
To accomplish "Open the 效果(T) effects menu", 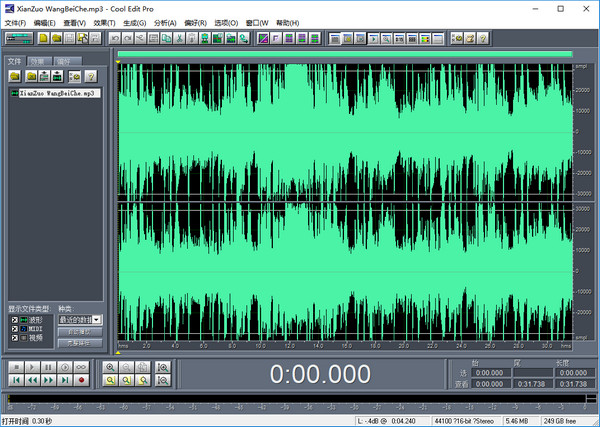I will 104,22.
